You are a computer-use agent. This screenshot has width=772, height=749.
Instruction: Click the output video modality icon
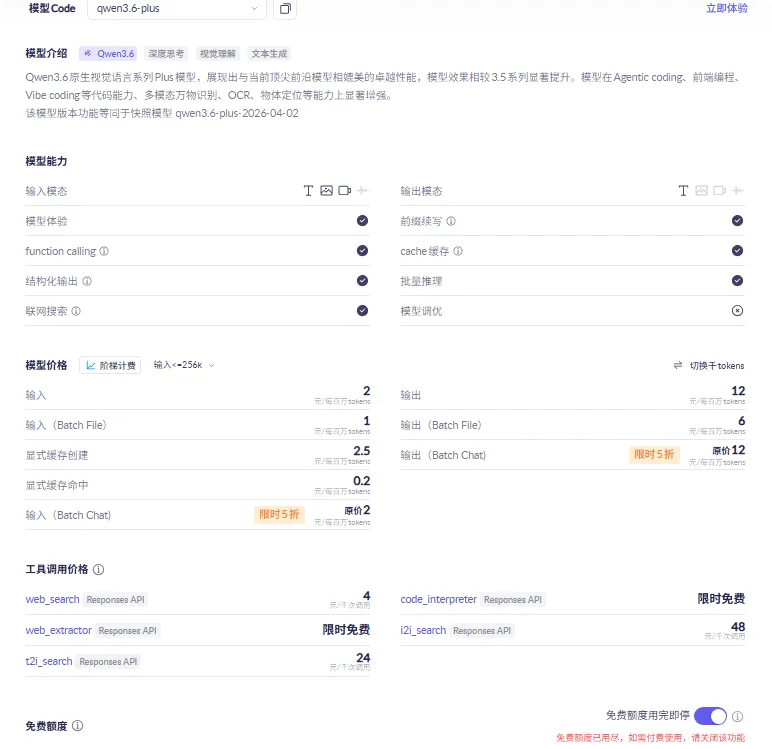(x=719, y=191)
